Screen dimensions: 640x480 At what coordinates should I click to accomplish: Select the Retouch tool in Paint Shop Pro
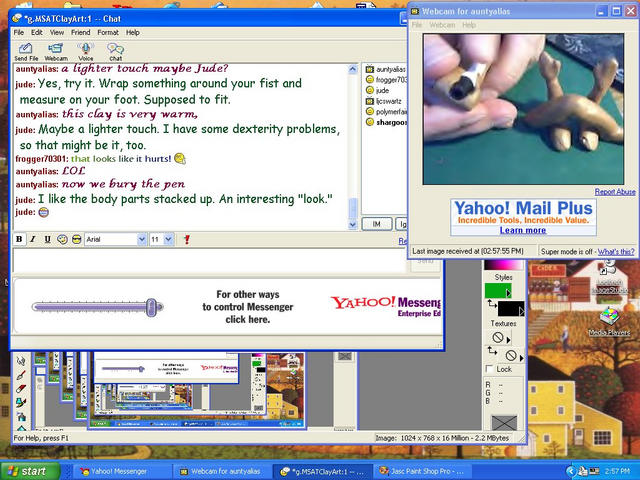tap(21, 360)
